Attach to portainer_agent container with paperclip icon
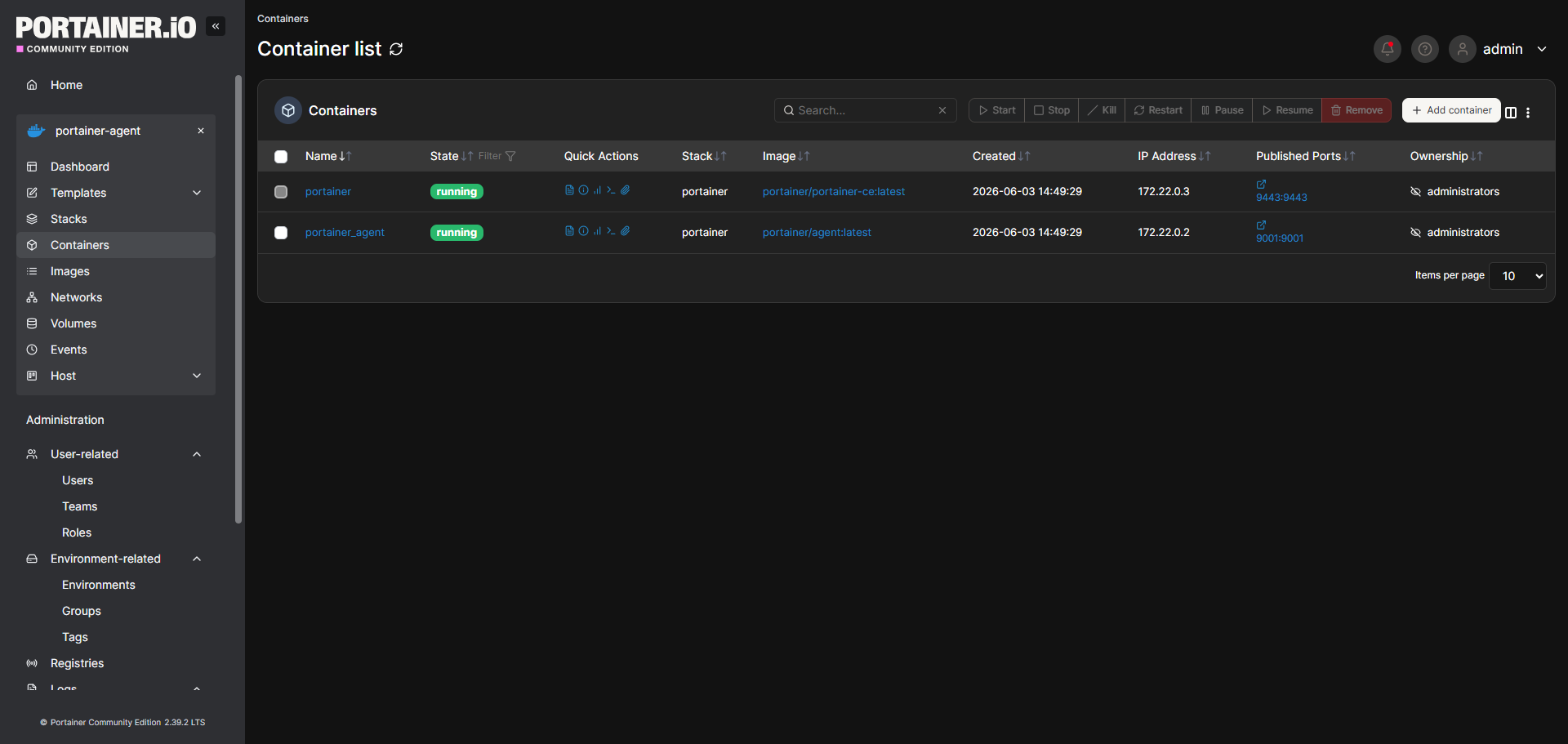Viewport: 1568px width, 744px height. [625, 231]
